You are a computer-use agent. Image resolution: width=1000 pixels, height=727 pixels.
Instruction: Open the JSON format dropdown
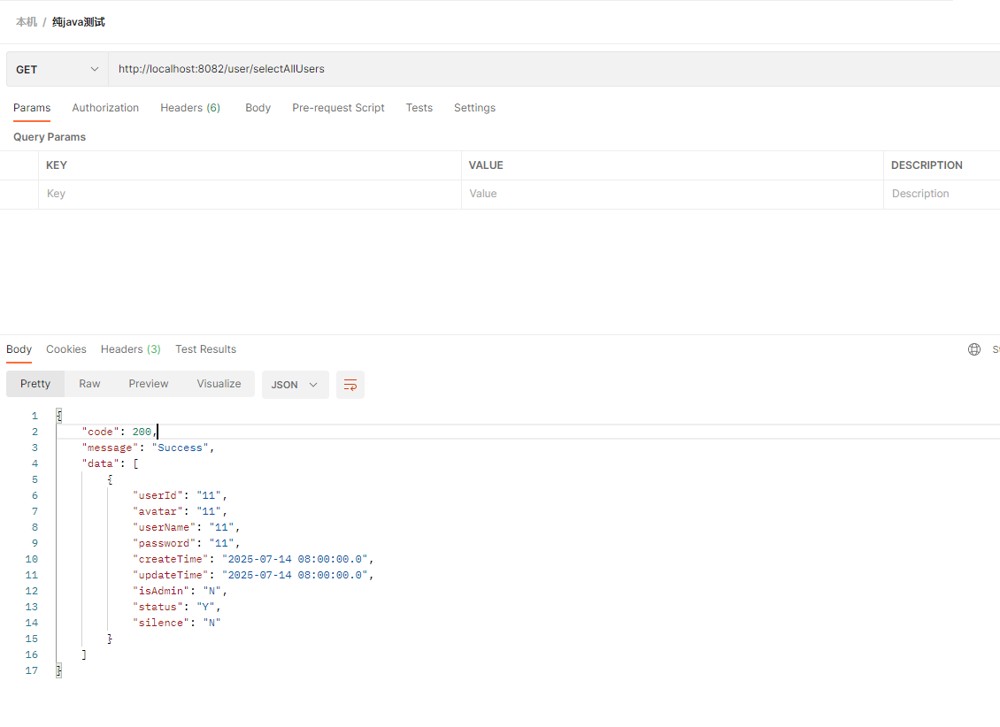click(x=295, y=385)
